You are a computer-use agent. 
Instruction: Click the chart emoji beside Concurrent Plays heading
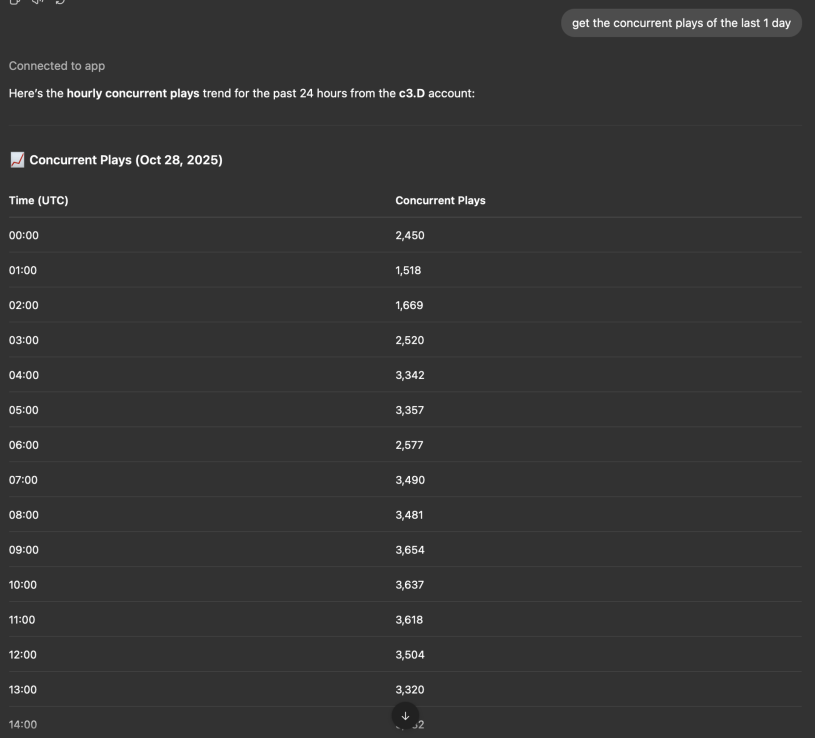pos(17,160)
